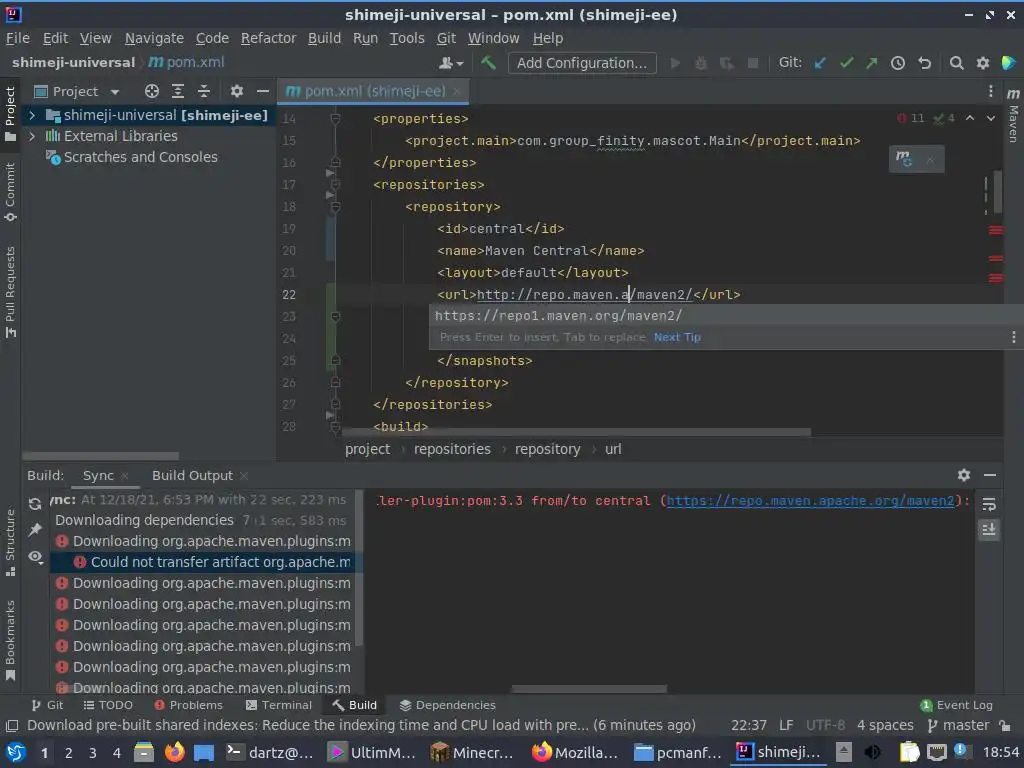Open the Event Log

pyautogui.click(x=957, y=705)
